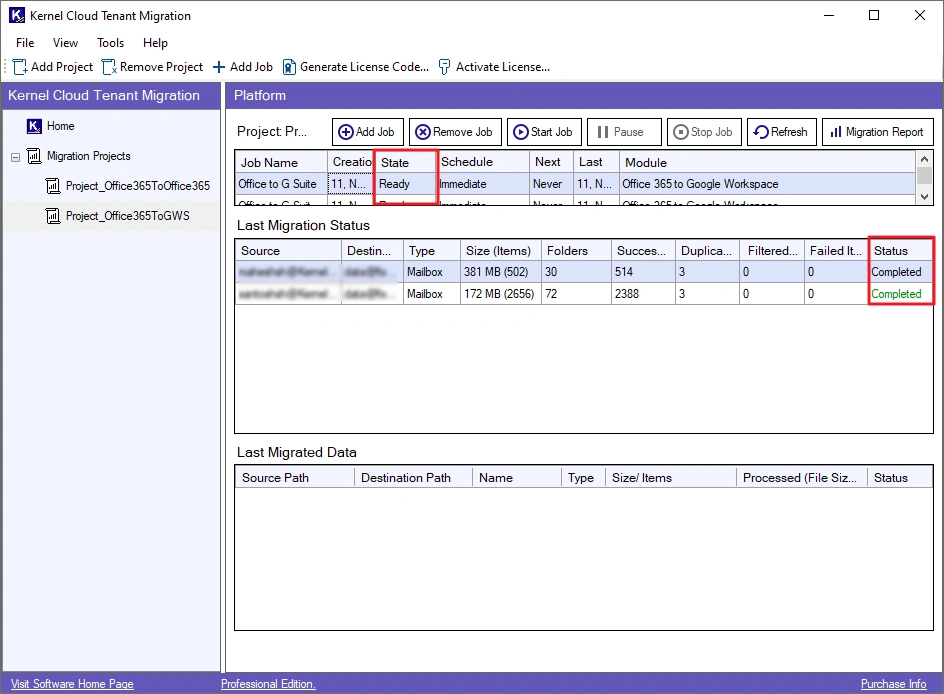Viewport: 944px width, 694px height.
Task: Open the File menu
Action: tap(25, 43)
